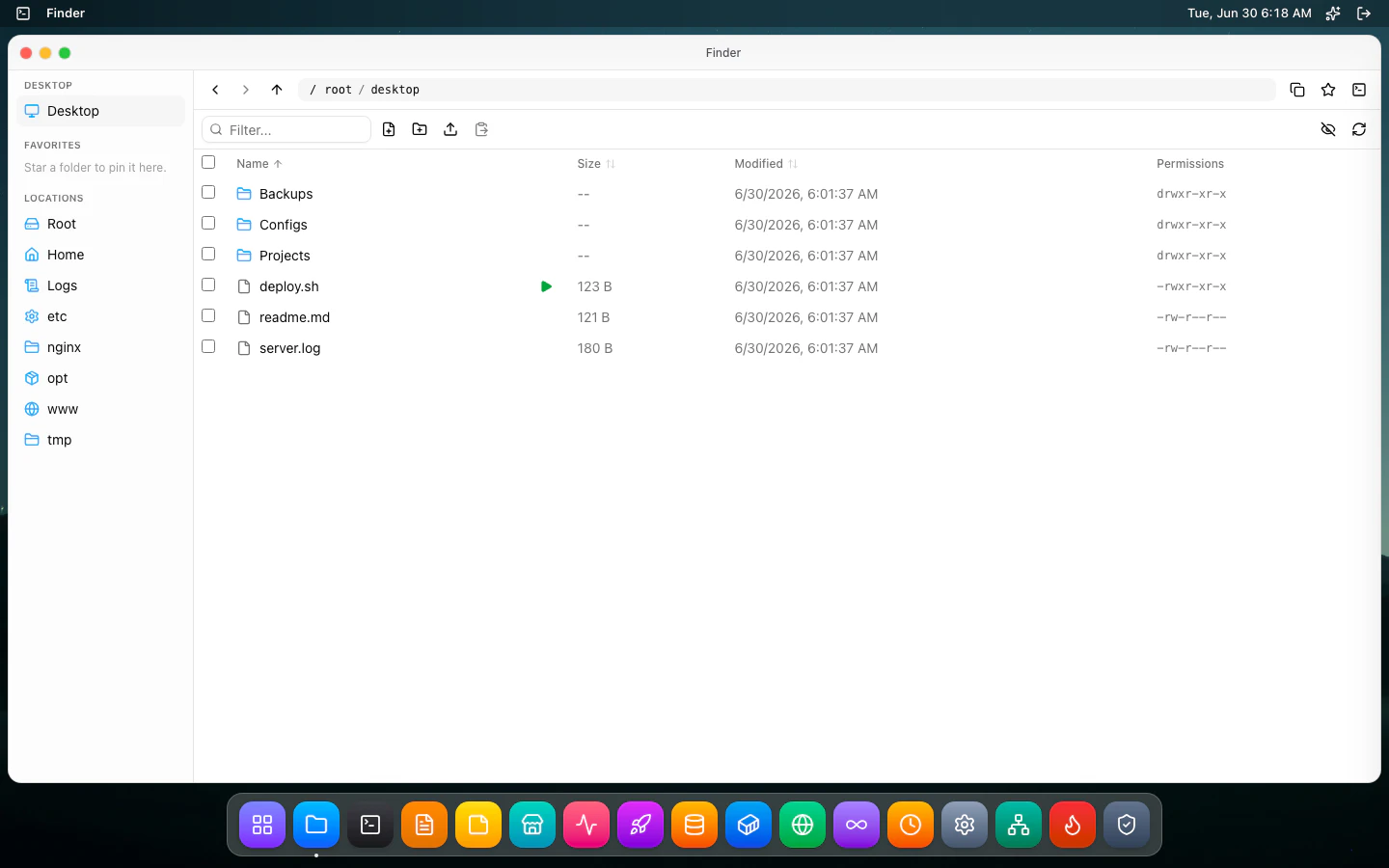This screenshot has height=868, width=1389.
Task: Sort by Name column header
Action: pyautogui.click(x=259, y=164)
